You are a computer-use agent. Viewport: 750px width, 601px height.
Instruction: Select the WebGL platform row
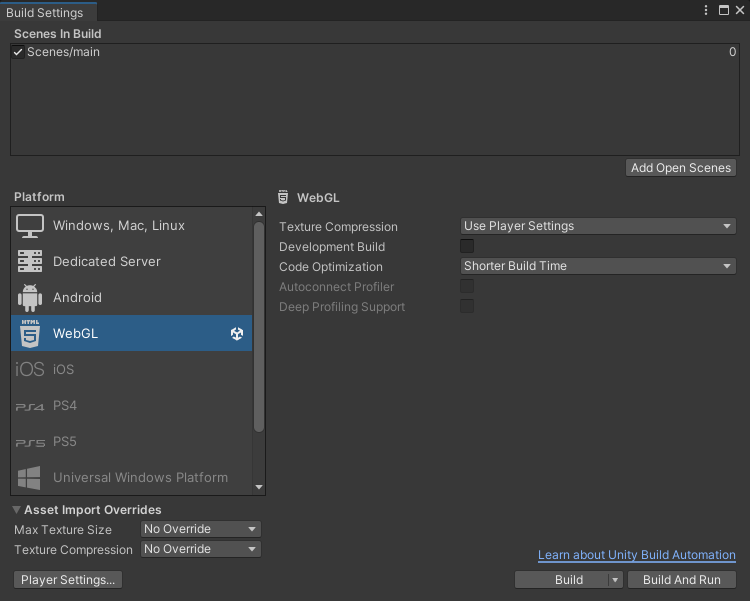pyautogui.click(x=132, y=333)
